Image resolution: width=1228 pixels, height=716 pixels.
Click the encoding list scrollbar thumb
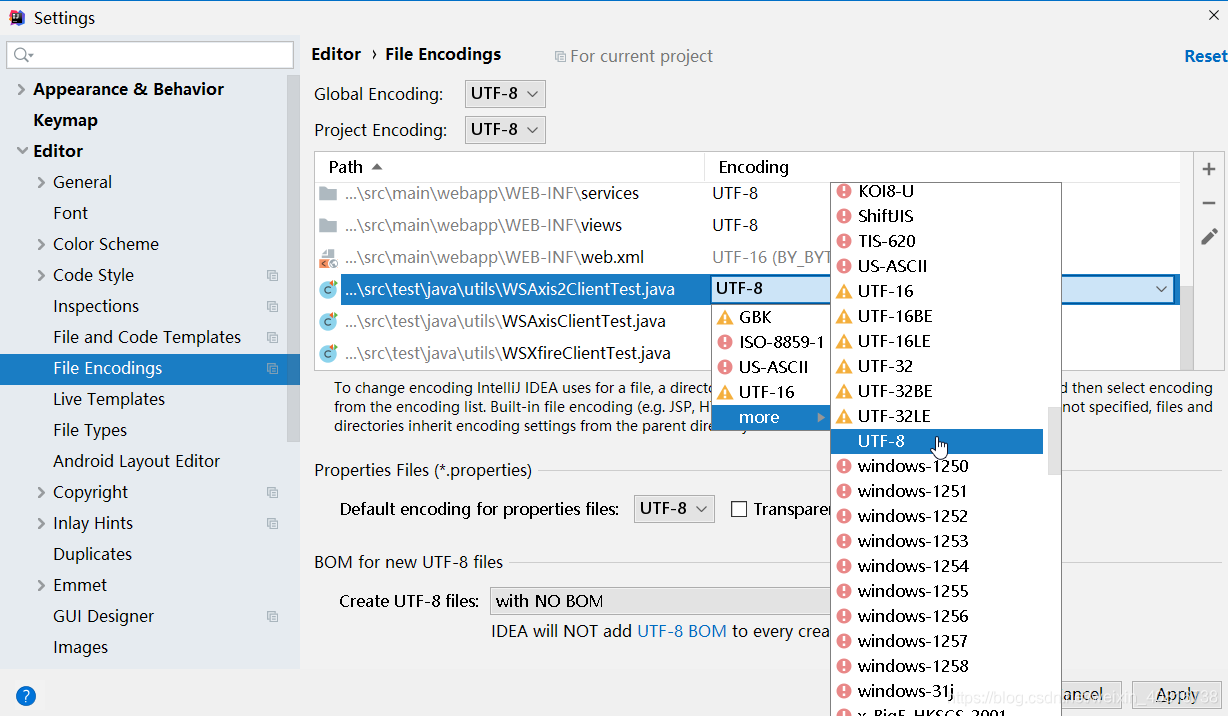[1052, 441]
